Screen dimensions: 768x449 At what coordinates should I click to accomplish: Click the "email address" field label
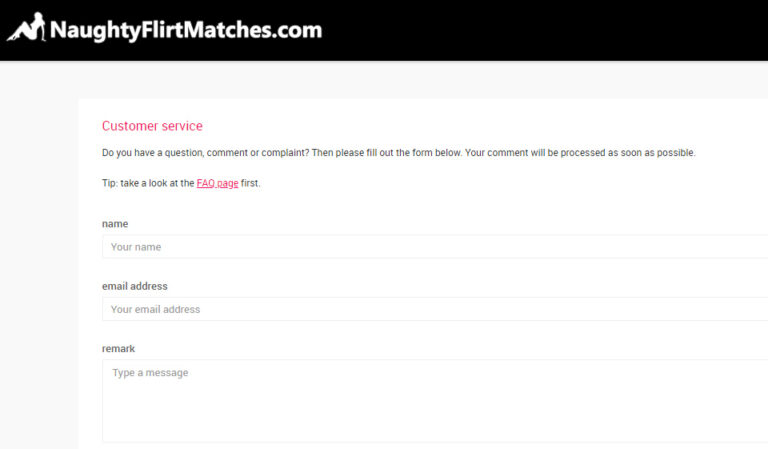(x=135, y=286)
